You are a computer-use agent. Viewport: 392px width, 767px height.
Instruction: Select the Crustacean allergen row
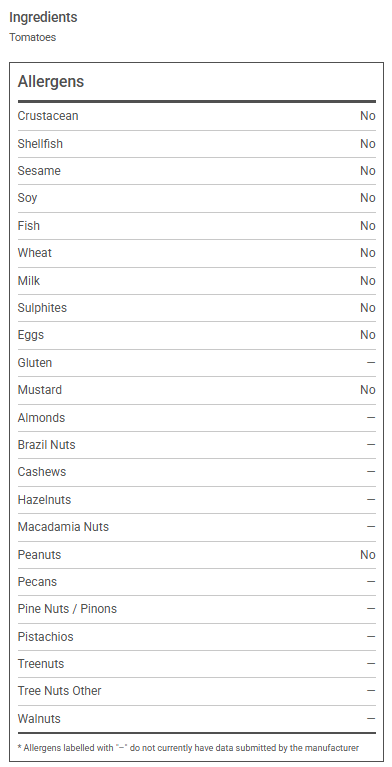coord(197,116)
